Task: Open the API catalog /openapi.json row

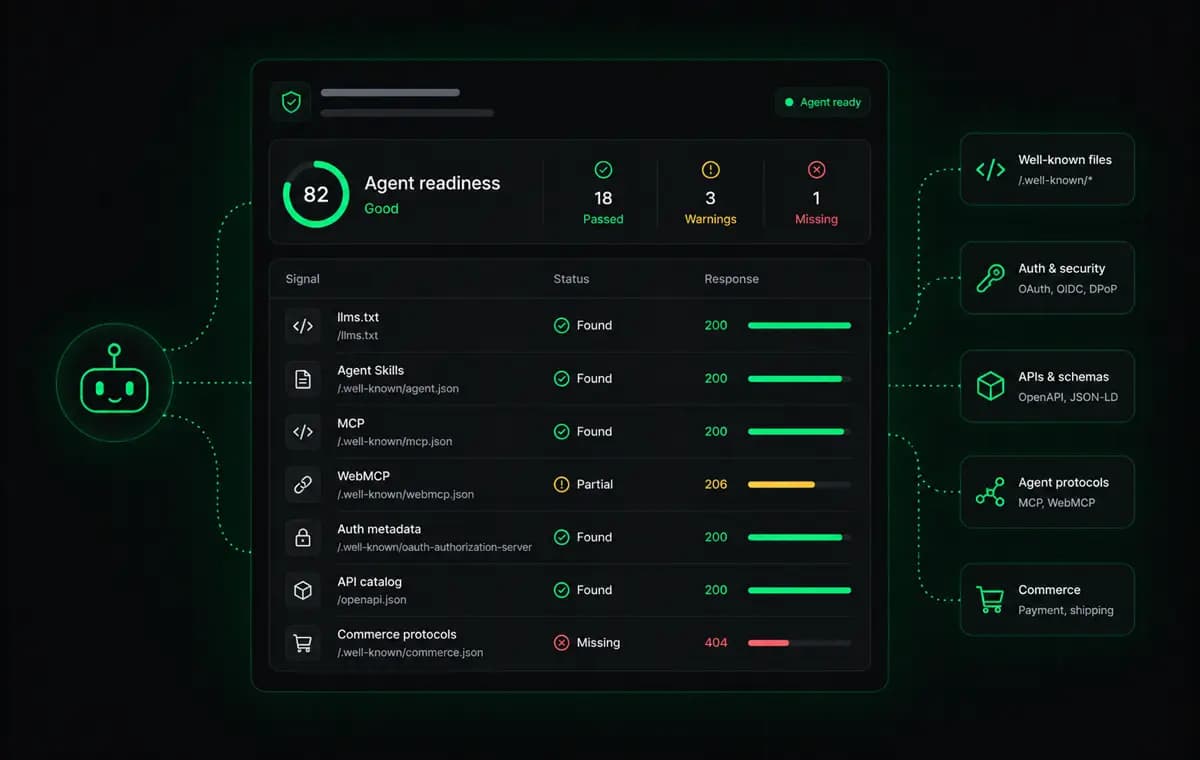Action: click(570, 590)
